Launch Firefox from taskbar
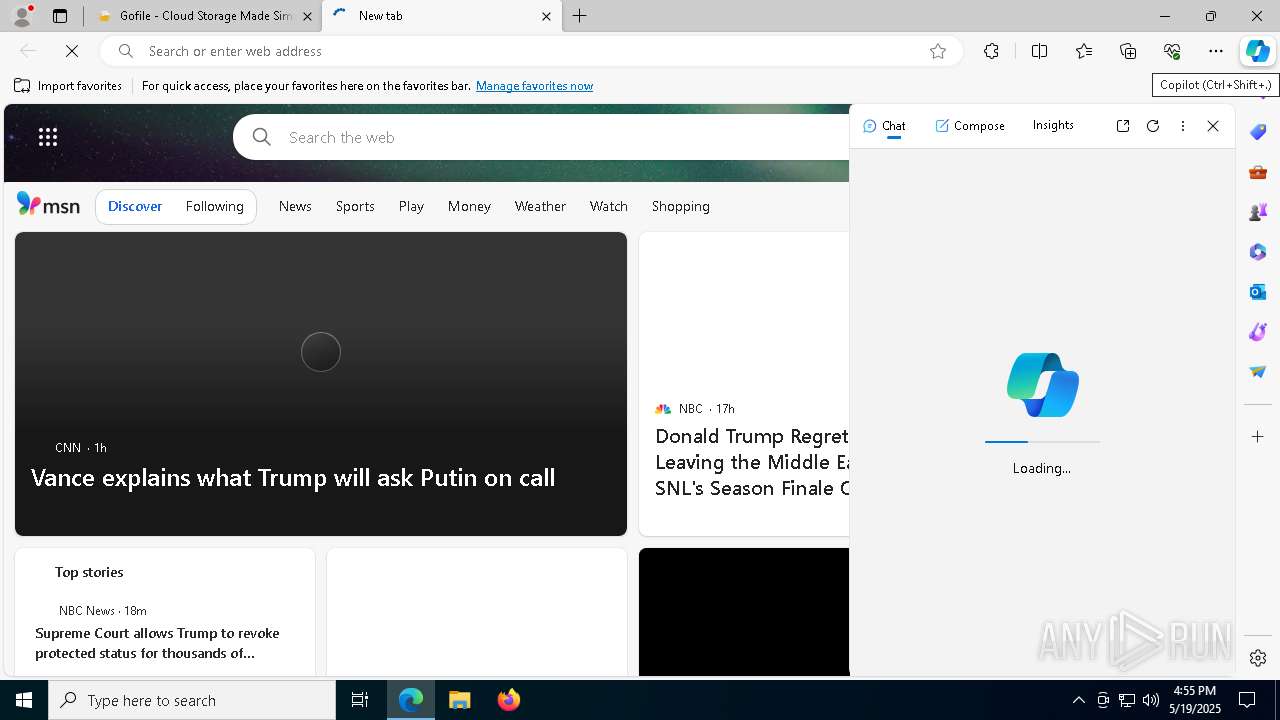This screenshot has width=1280, height=720. (508, 700)
